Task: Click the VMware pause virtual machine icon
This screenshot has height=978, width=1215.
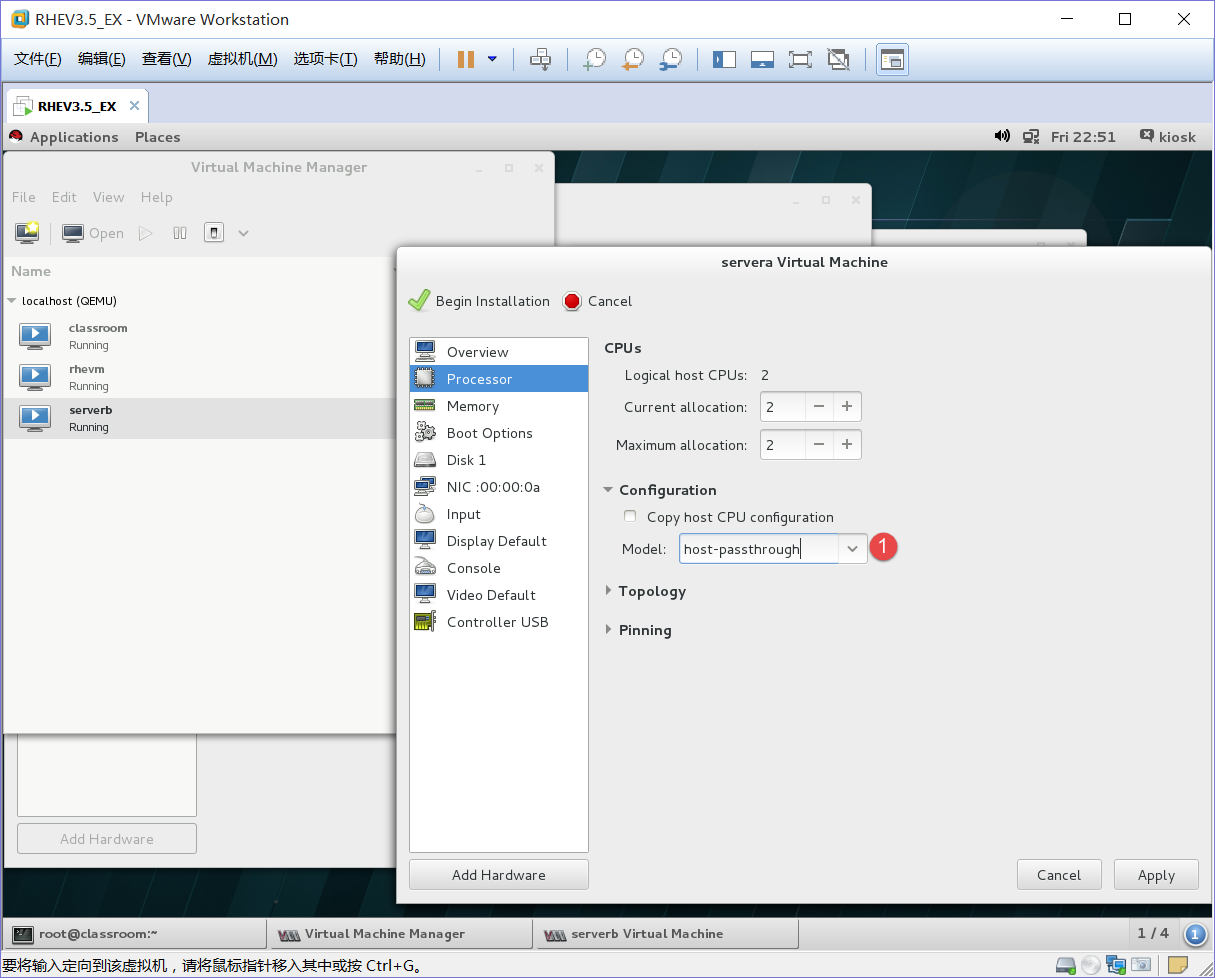Action: click(x=466, y=59)
